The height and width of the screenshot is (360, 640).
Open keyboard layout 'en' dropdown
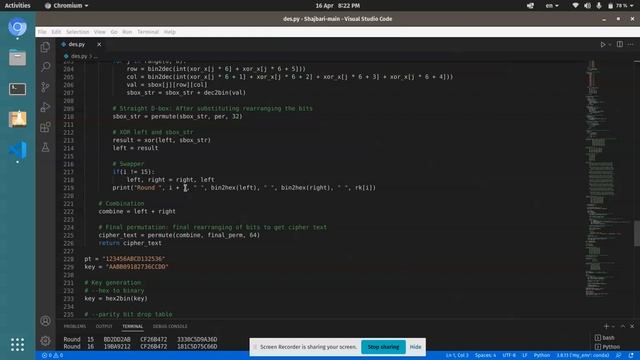point(552,6)
